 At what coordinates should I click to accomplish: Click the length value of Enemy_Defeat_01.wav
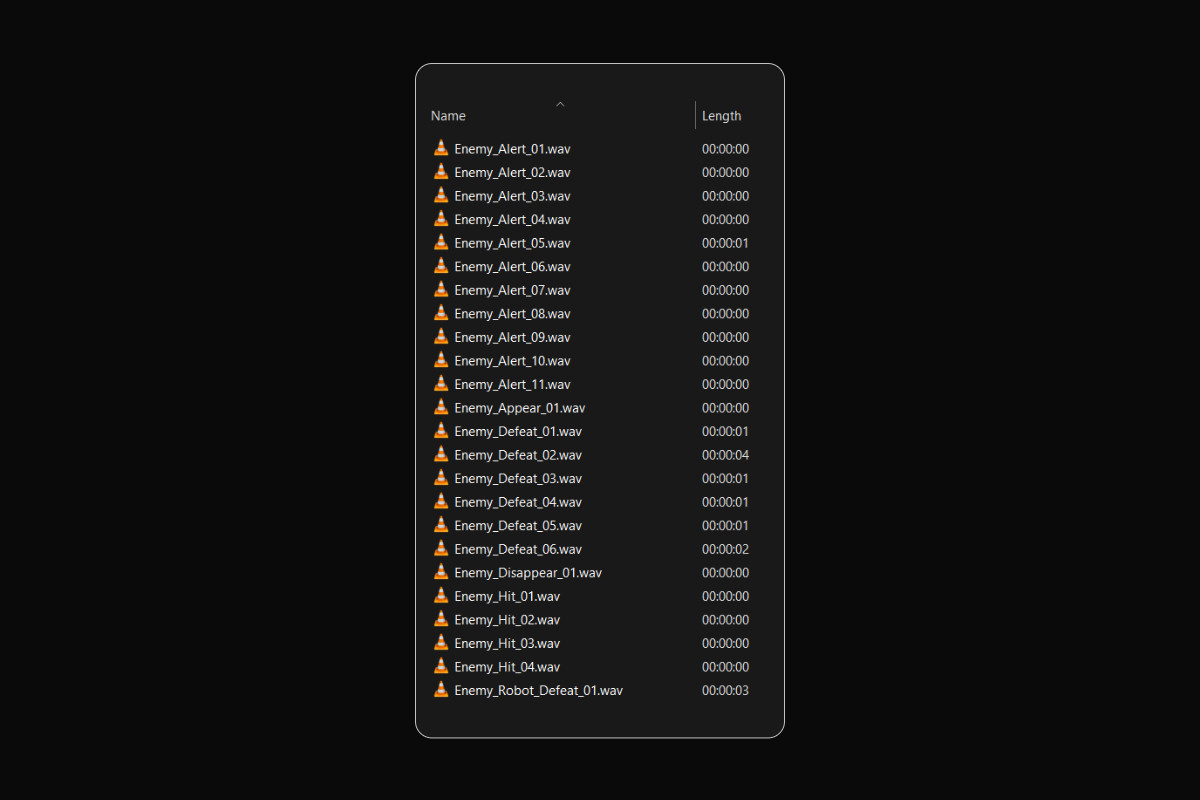pyautogui.click(x=725, y=432)
